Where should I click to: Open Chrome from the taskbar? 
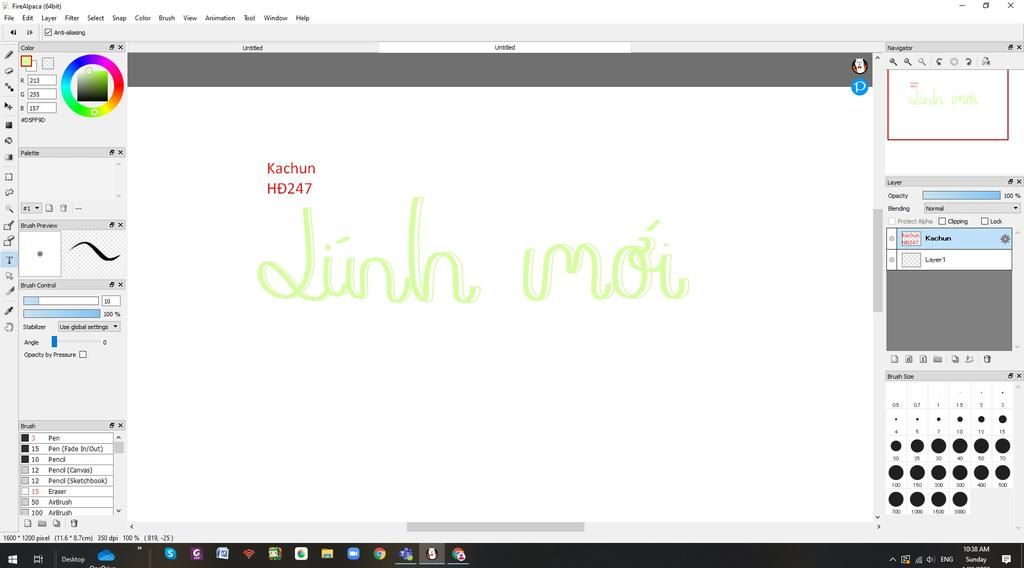click(379, 554)
